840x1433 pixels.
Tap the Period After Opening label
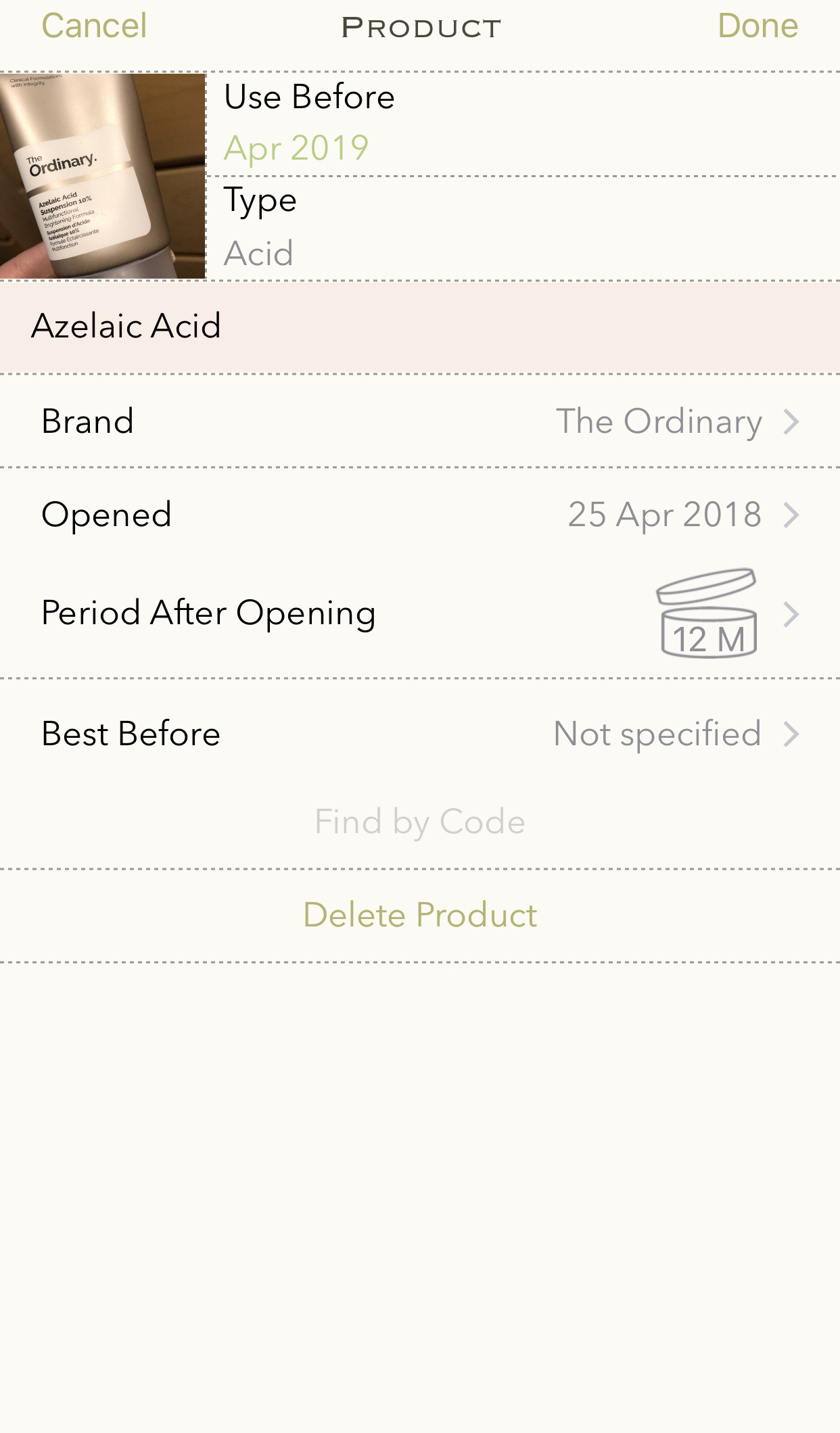pyautogui.click(x=208, y=613)
